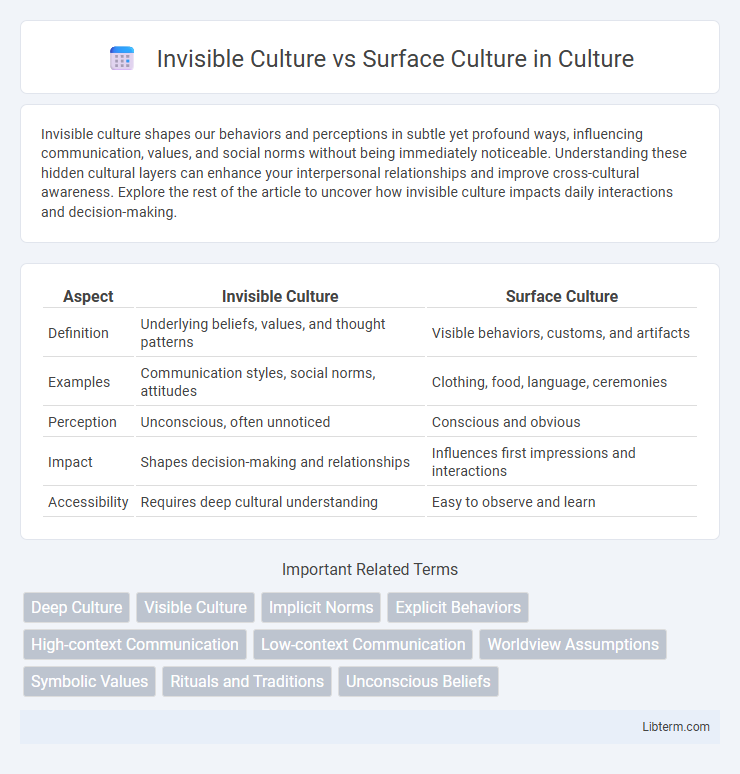This screenshot has width=740, height=774.
Task: Select the 'Accessibility' row label
Action: point(88,502)
